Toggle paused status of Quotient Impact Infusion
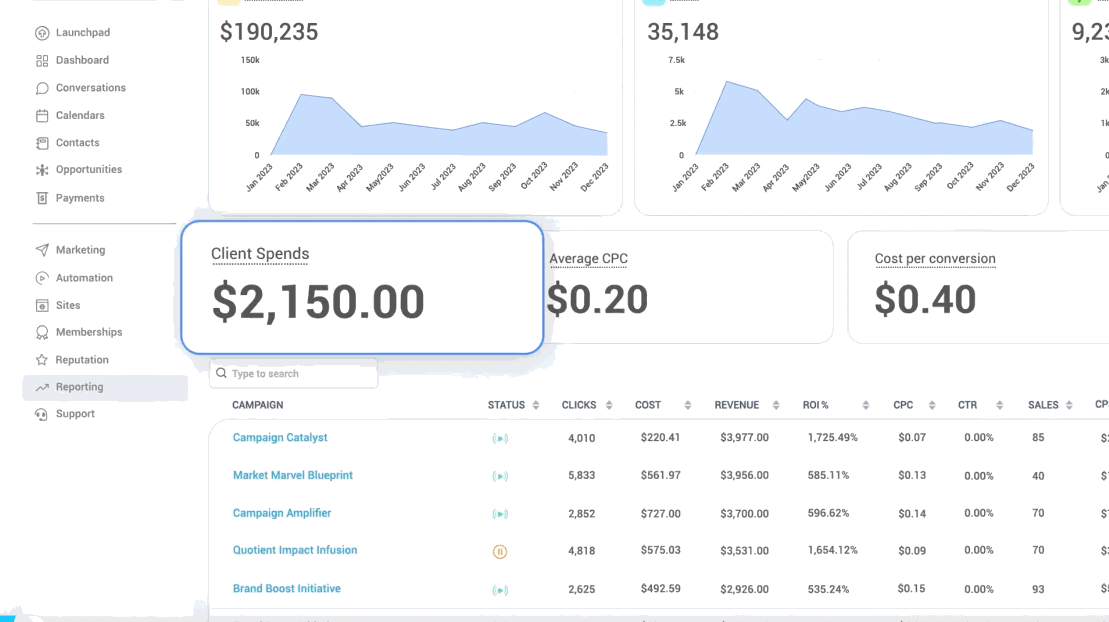Viewport: 1109px width, 622px height. [x=500, y=551]
